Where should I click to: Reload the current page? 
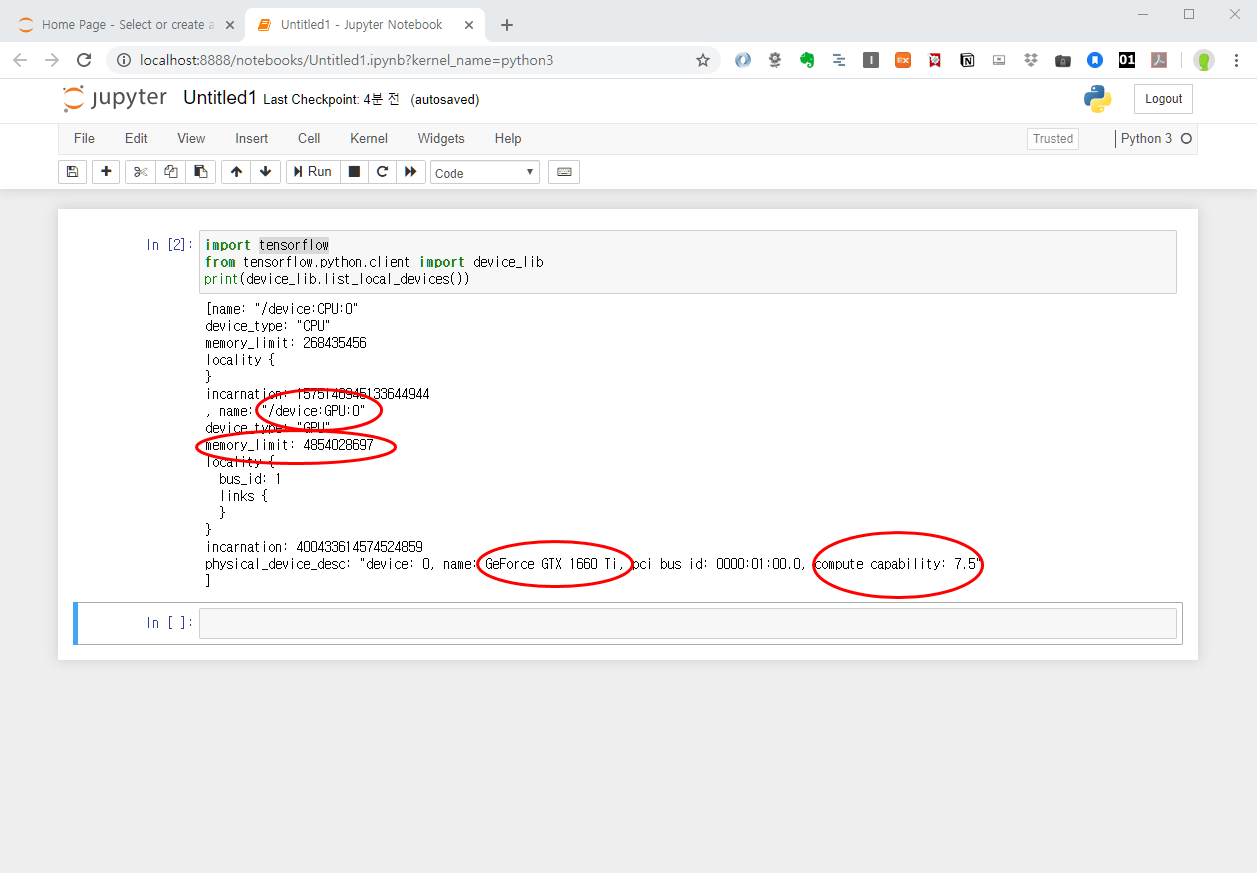(84, 60)
